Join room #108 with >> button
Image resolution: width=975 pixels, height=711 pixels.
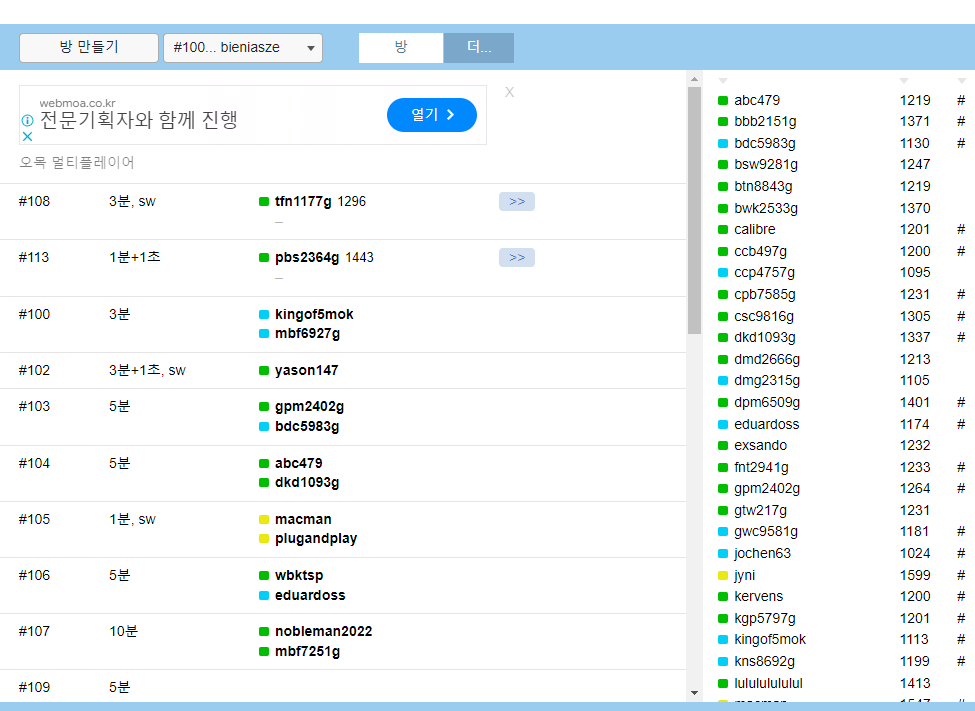point(517,202)
